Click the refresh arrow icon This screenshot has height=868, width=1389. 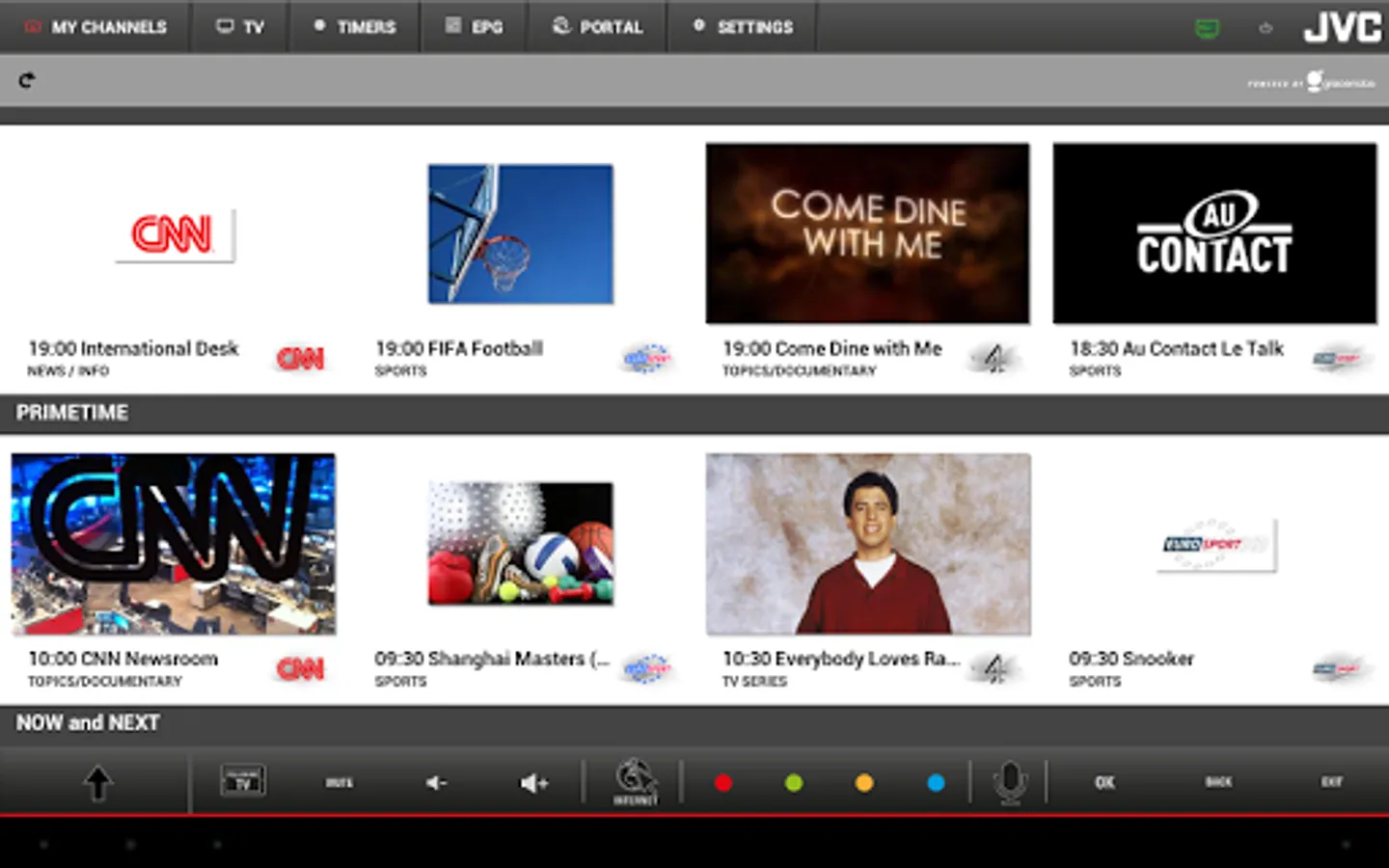[x=27, y=80]
